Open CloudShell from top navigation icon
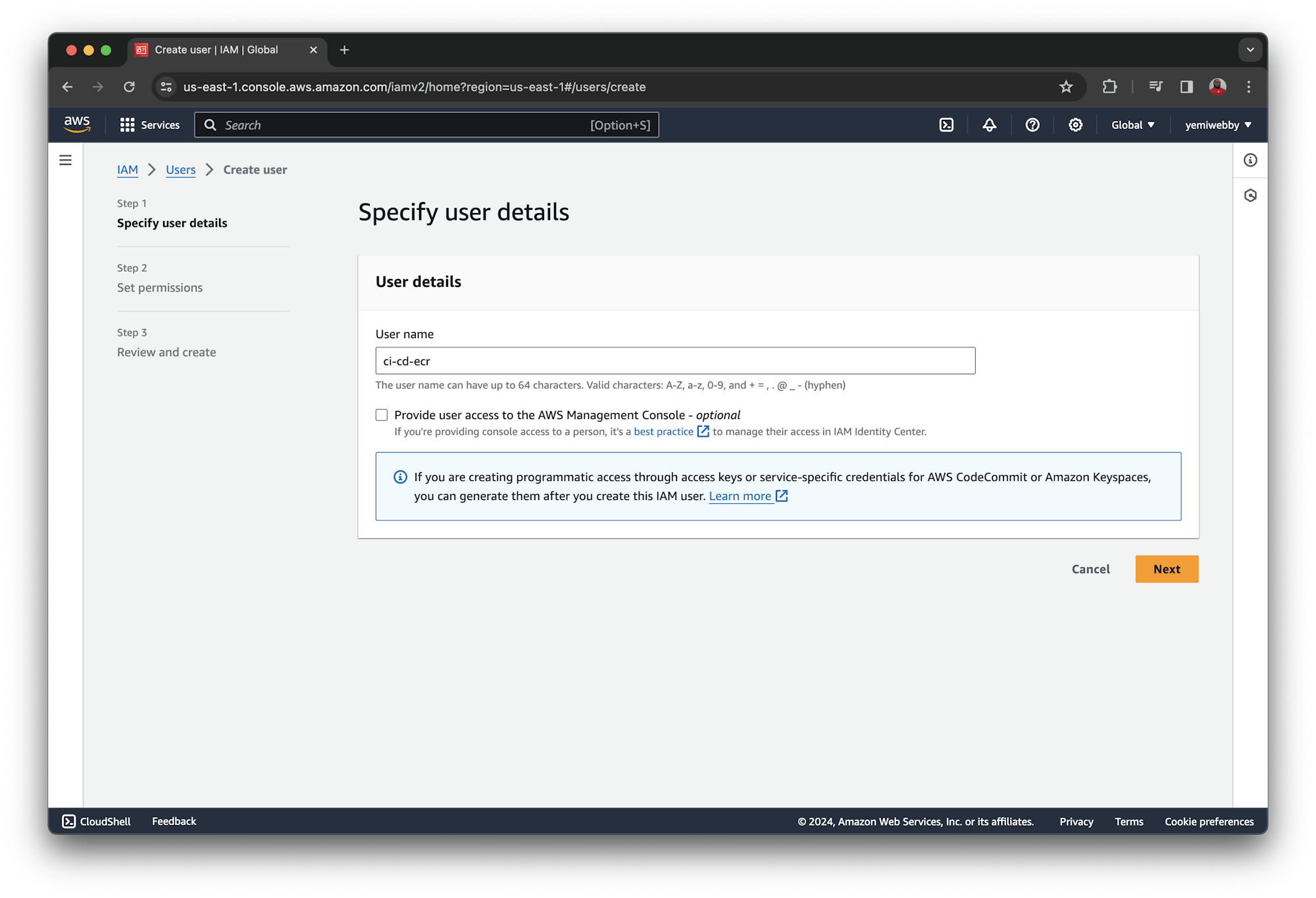 pyautogui.click(x=946, y=125)
